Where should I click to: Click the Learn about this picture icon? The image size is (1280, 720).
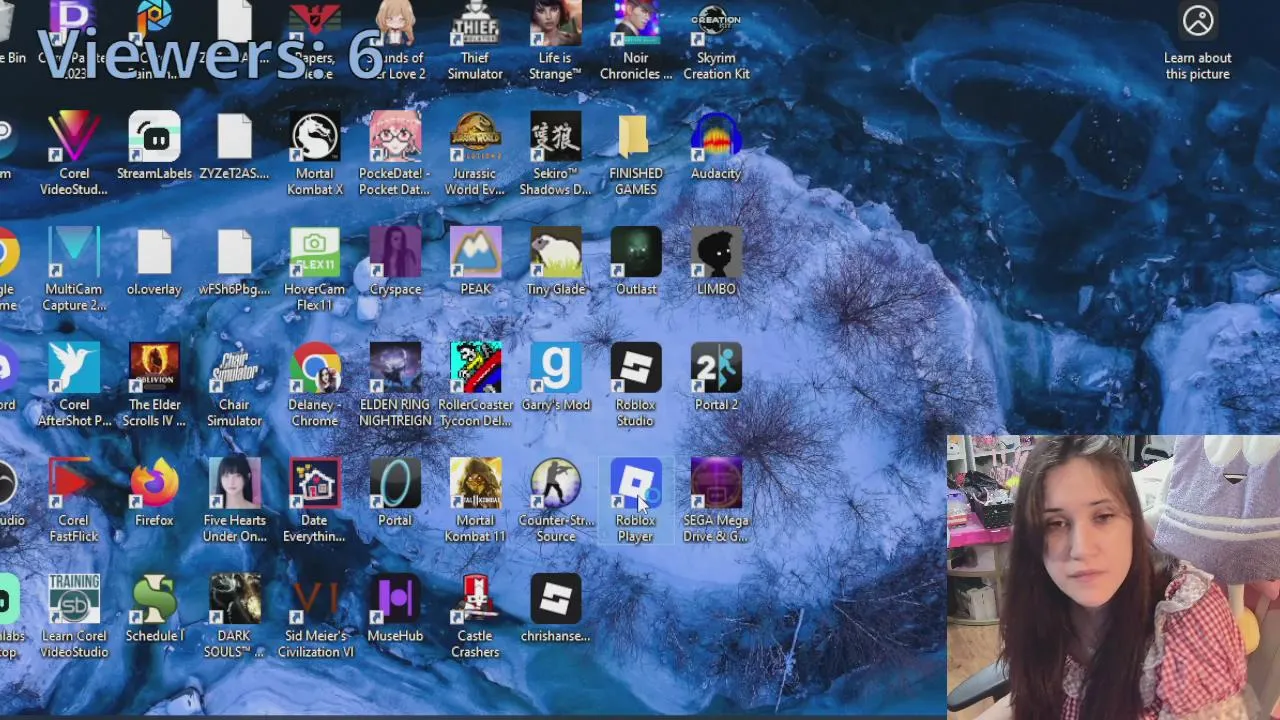pos(1197,21)
